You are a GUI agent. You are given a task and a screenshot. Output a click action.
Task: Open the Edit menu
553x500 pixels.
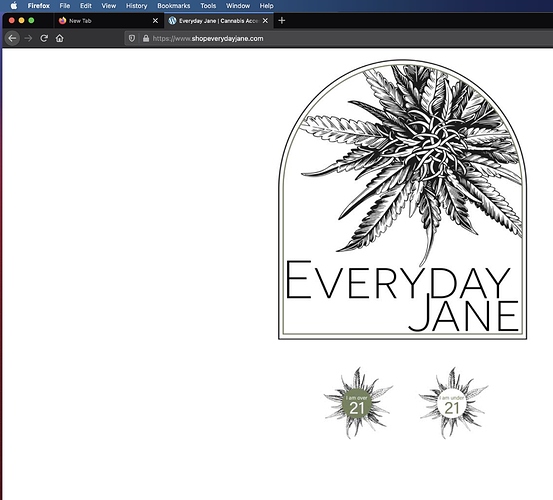pos(86,6)
